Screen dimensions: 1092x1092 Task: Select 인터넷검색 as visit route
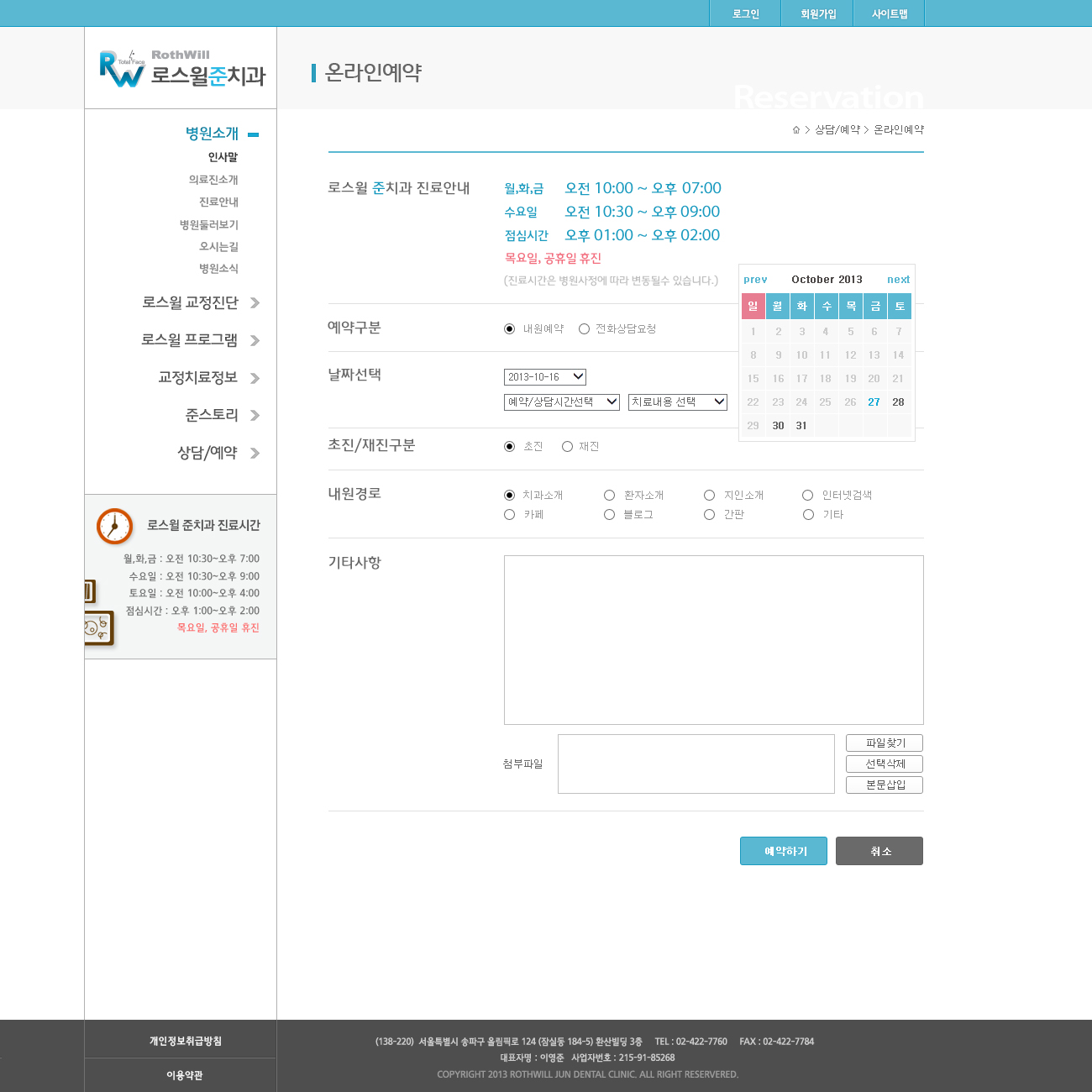point(807,496)
